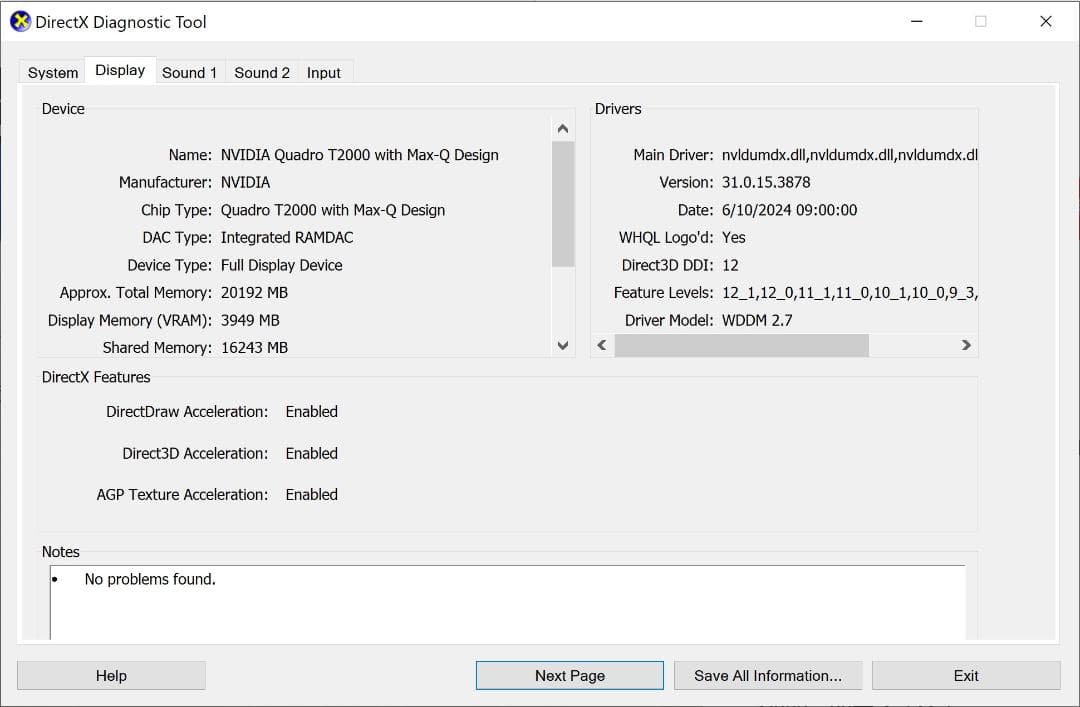Minimize the DirectX Diagnostic Tool window
Viewport: 1080px width, 707px height.
click(916, 20)
